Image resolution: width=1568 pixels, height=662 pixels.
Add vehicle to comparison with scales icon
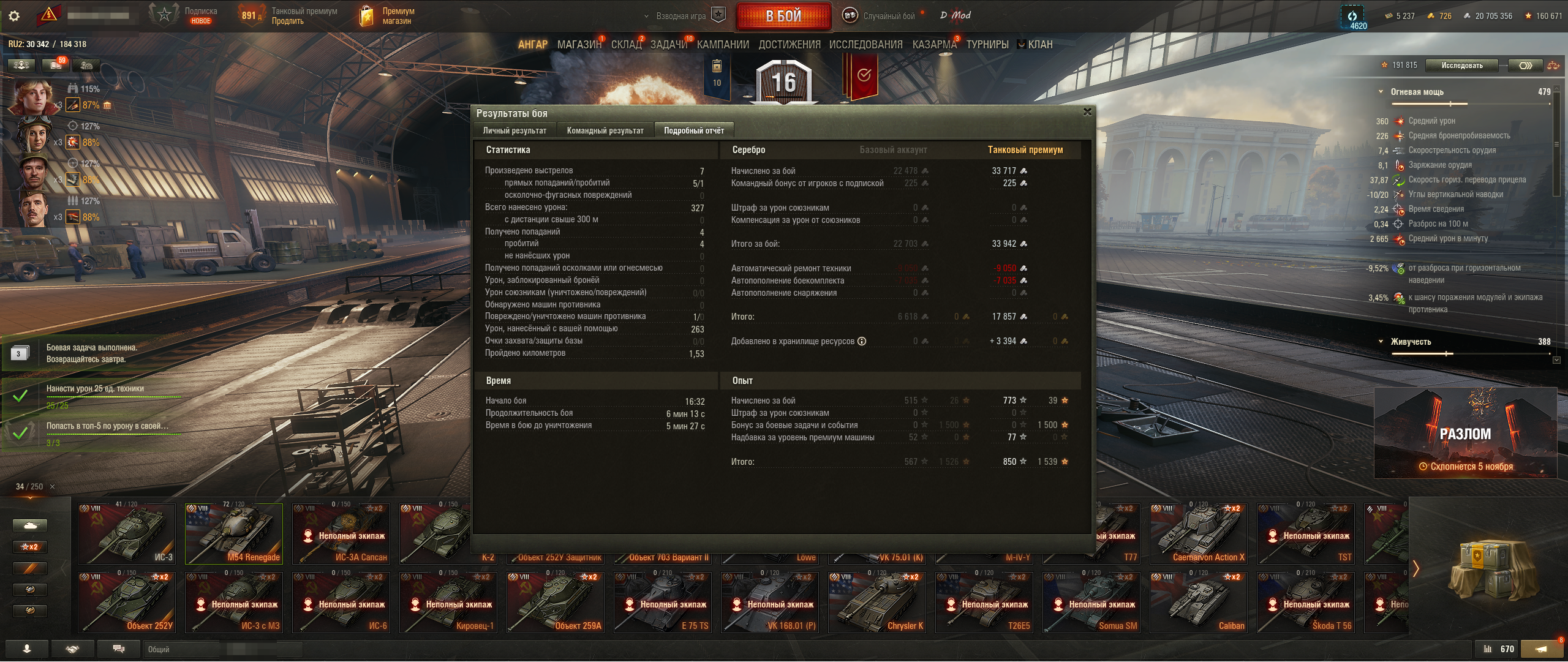tap(1553, 66)
